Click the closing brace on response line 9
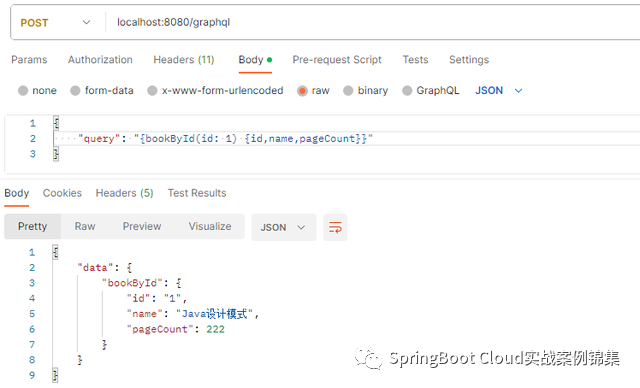 (55, 375)
